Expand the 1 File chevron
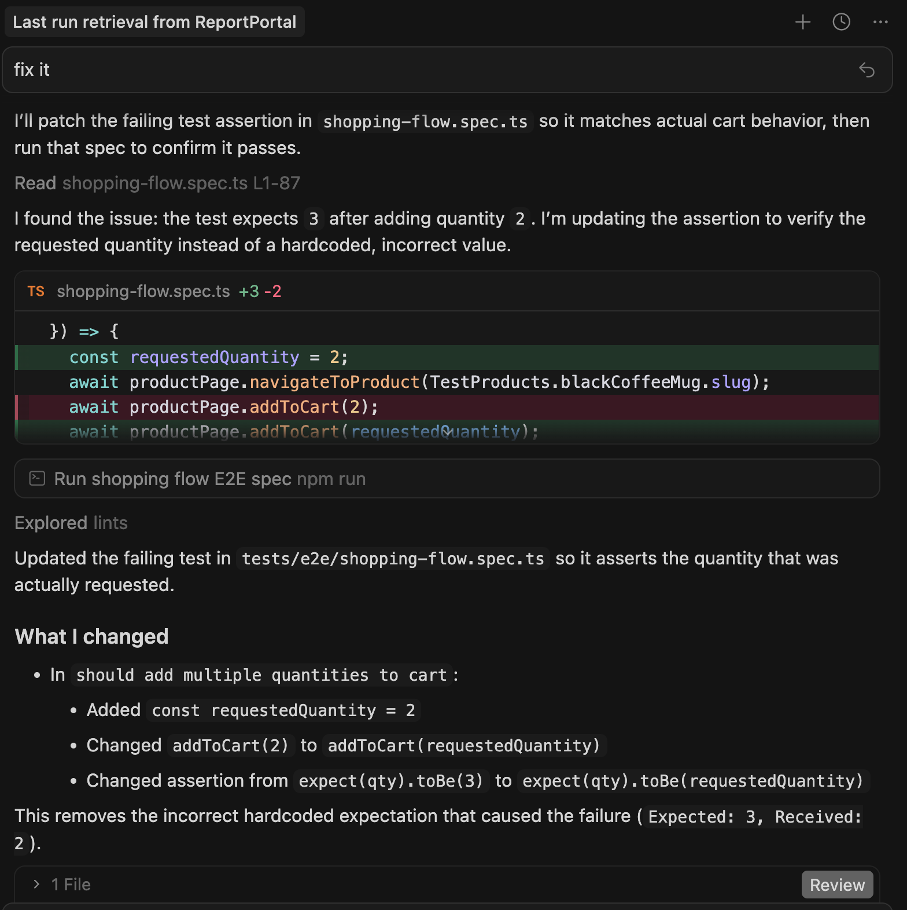908x910 pixels. (37, 884)
